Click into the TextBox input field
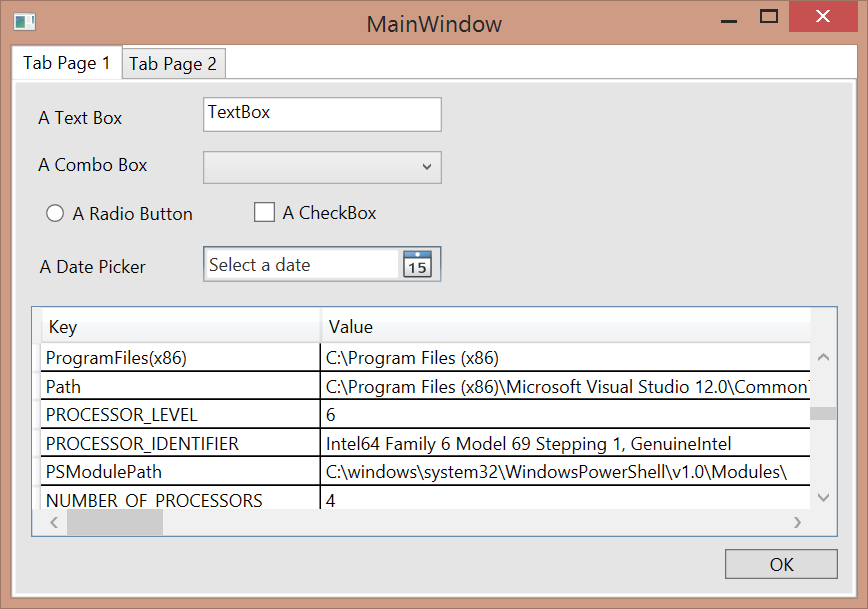868x609 pixels. [322, 114]
